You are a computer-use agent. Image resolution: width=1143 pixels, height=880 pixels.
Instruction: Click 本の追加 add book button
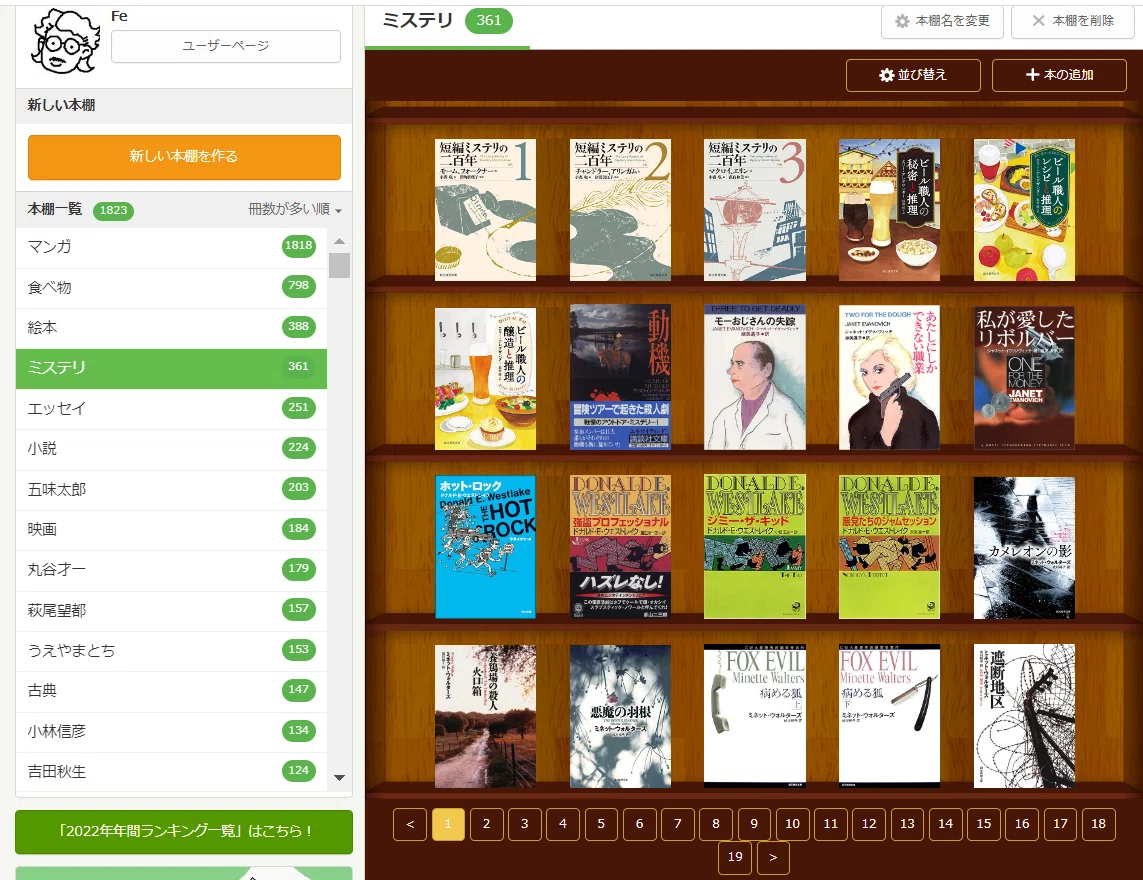click(1059, 75)
